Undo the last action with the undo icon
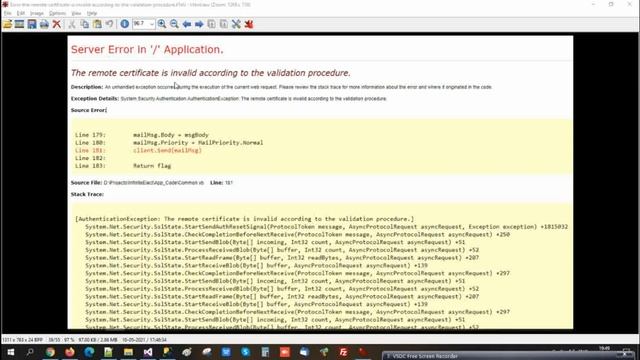 (109, 24)
